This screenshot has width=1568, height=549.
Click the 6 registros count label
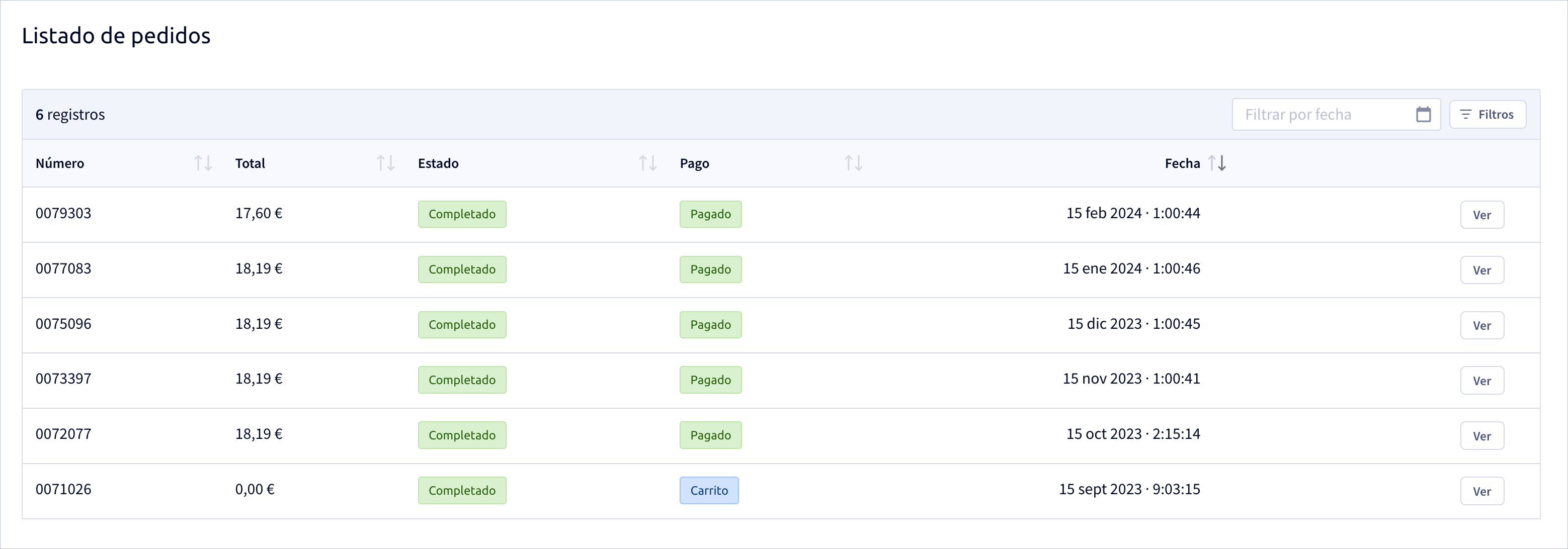(x=70, y=115)
